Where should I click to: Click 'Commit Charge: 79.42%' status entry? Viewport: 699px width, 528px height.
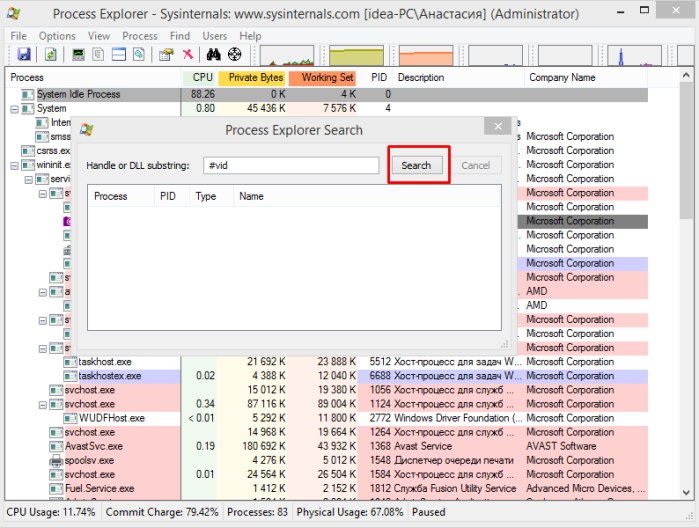point(162,512)
